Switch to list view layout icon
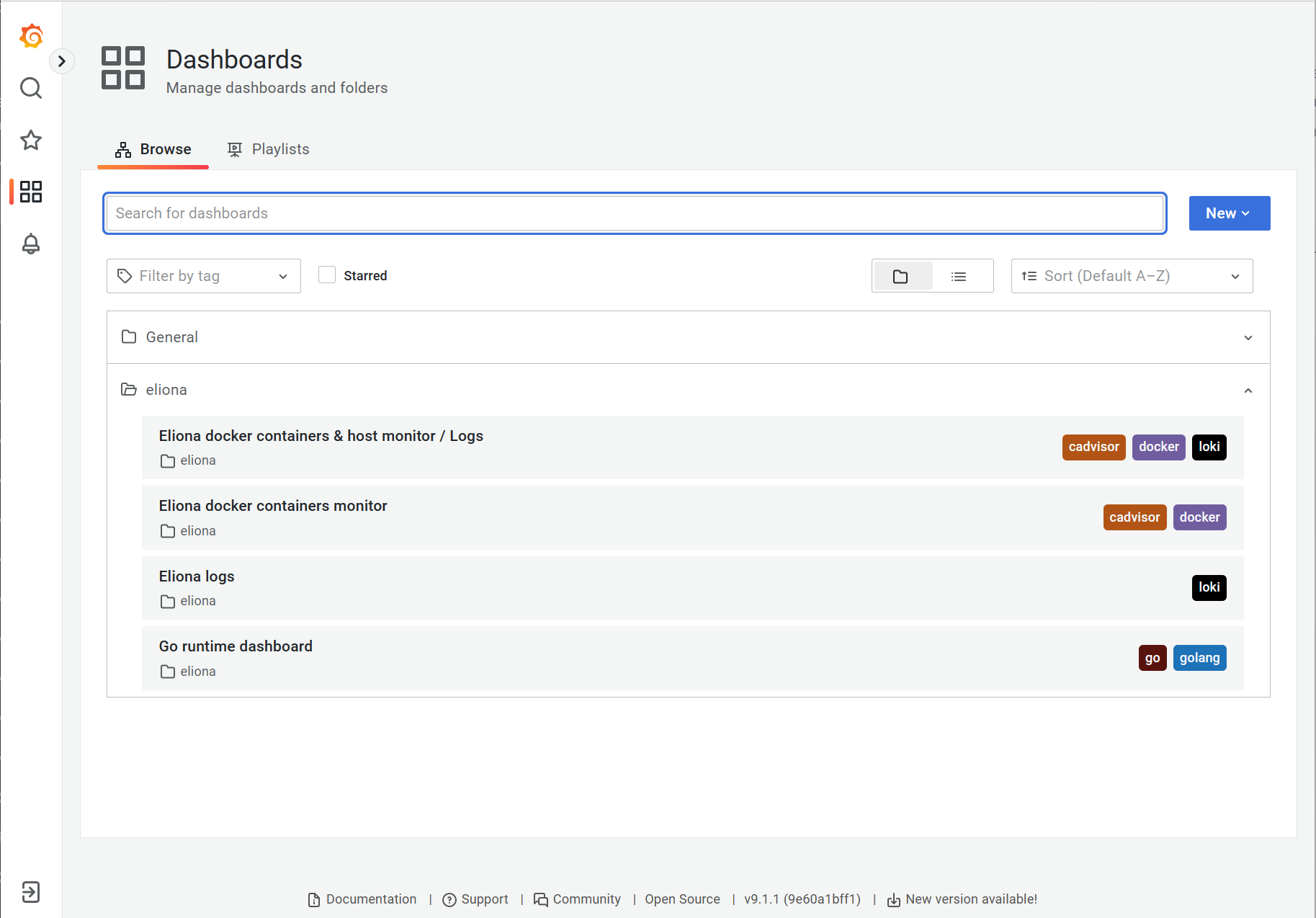The image size is (1316, 918). (958, 276)
